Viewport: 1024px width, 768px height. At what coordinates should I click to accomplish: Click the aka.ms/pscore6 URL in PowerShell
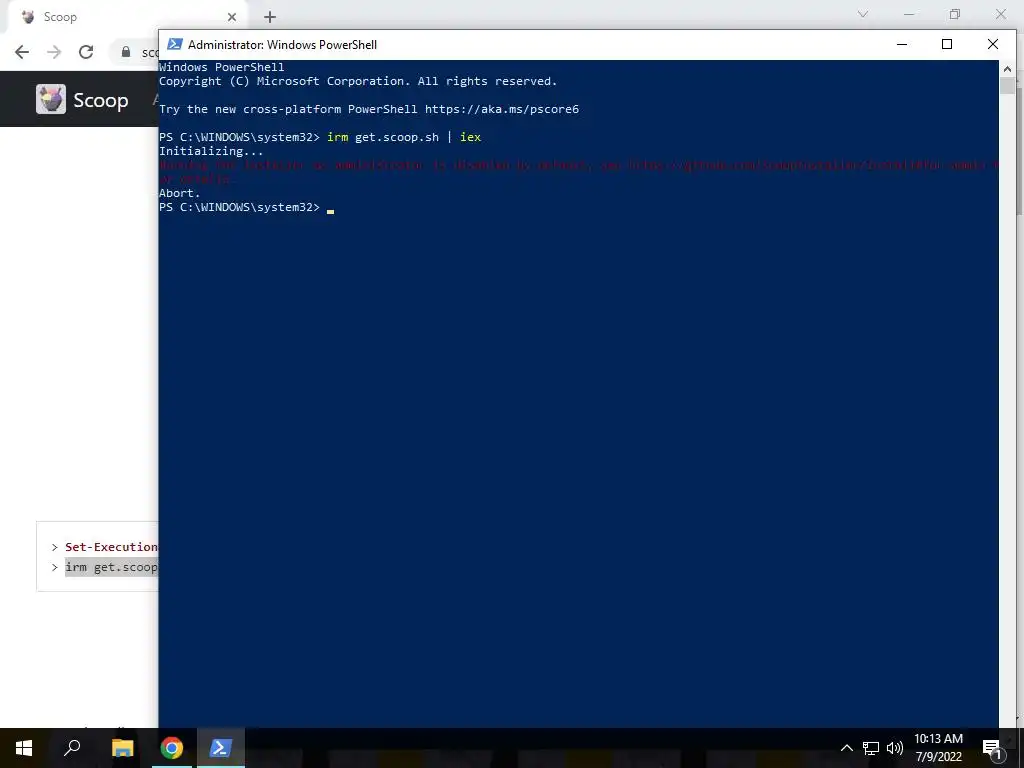[502, 109]
